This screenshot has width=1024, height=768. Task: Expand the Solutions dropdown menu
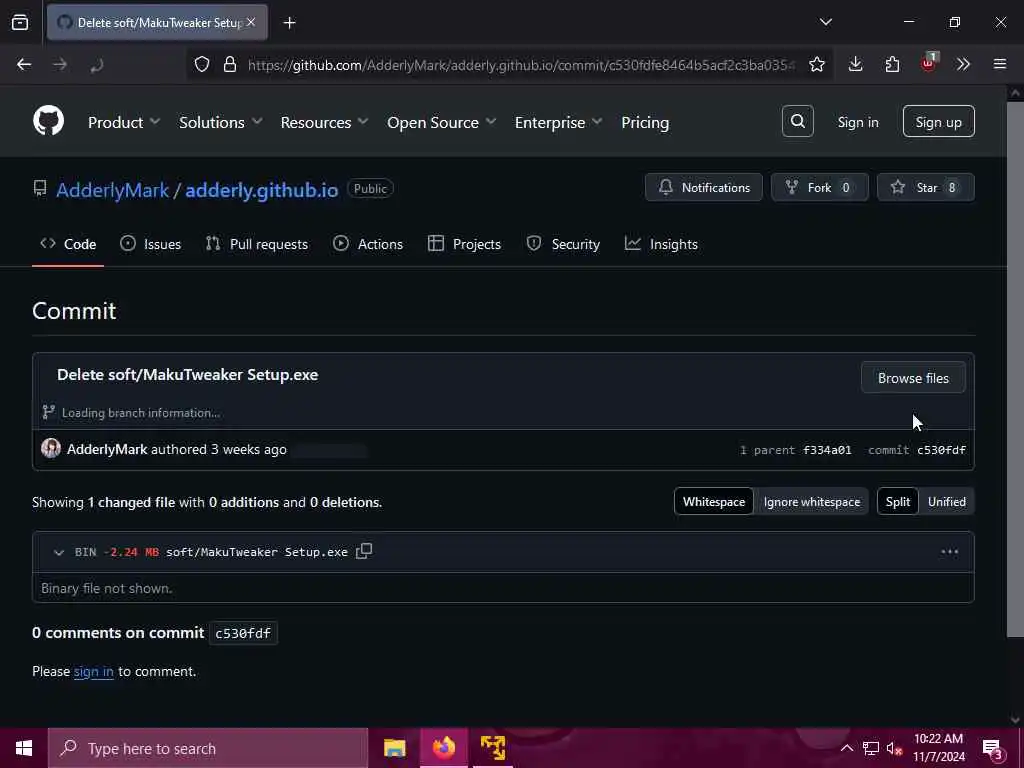(221, 122)
